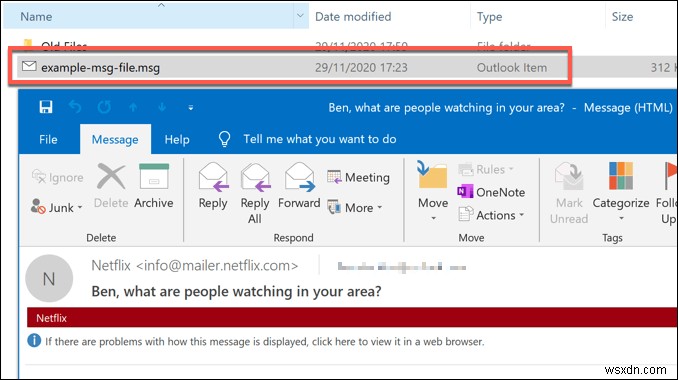Click the Tell me what you want to do box
The width and height of the screenshot is (678, 380).
[x=320, y=139]
